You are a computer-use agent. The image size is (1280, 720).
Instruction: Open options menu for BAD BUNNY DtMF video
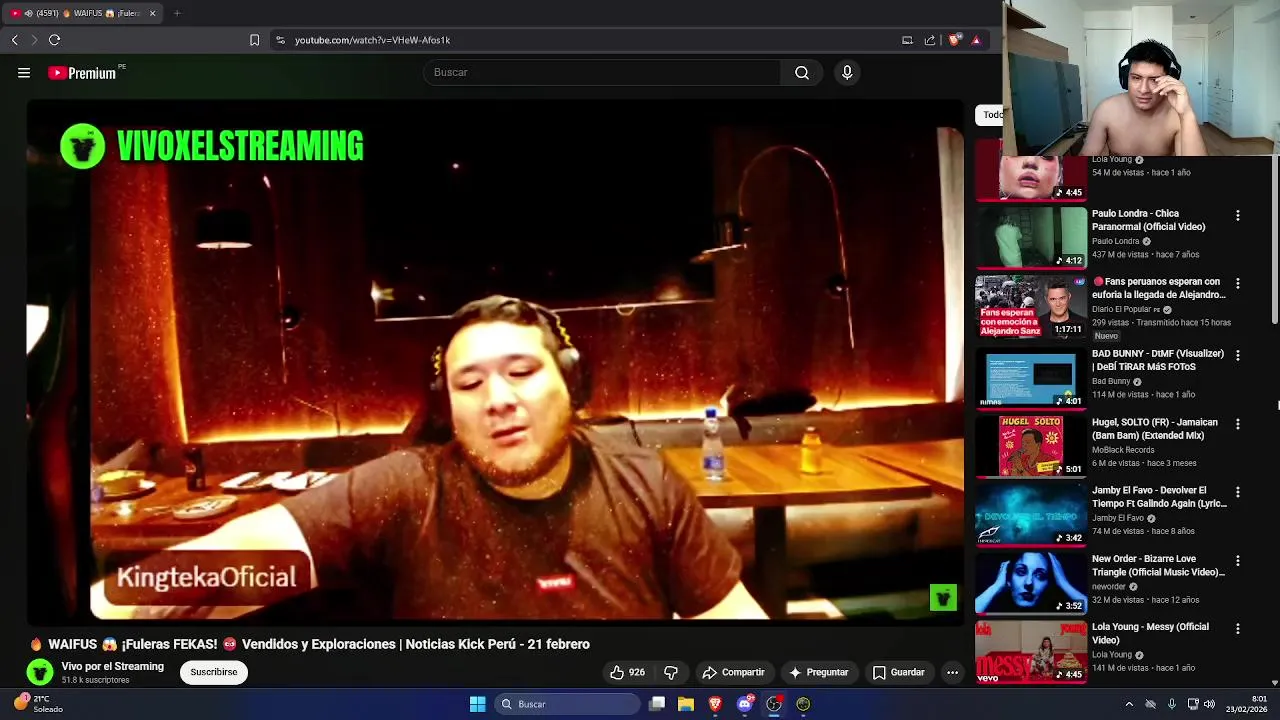click(x=1237, y=355)
